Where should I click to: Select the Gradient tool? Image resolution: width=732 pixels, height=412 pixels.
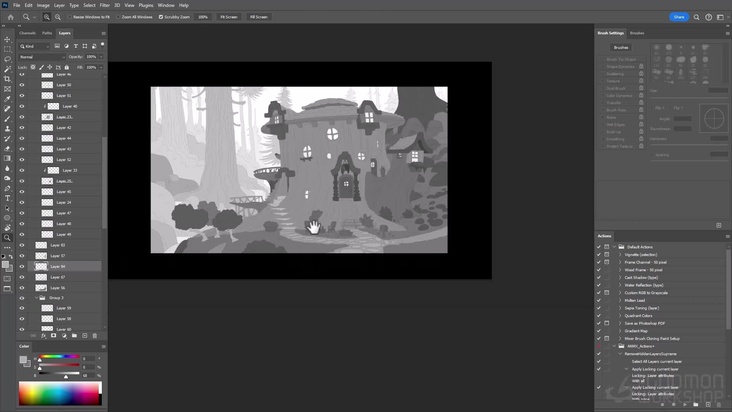[x=7, y=159]
